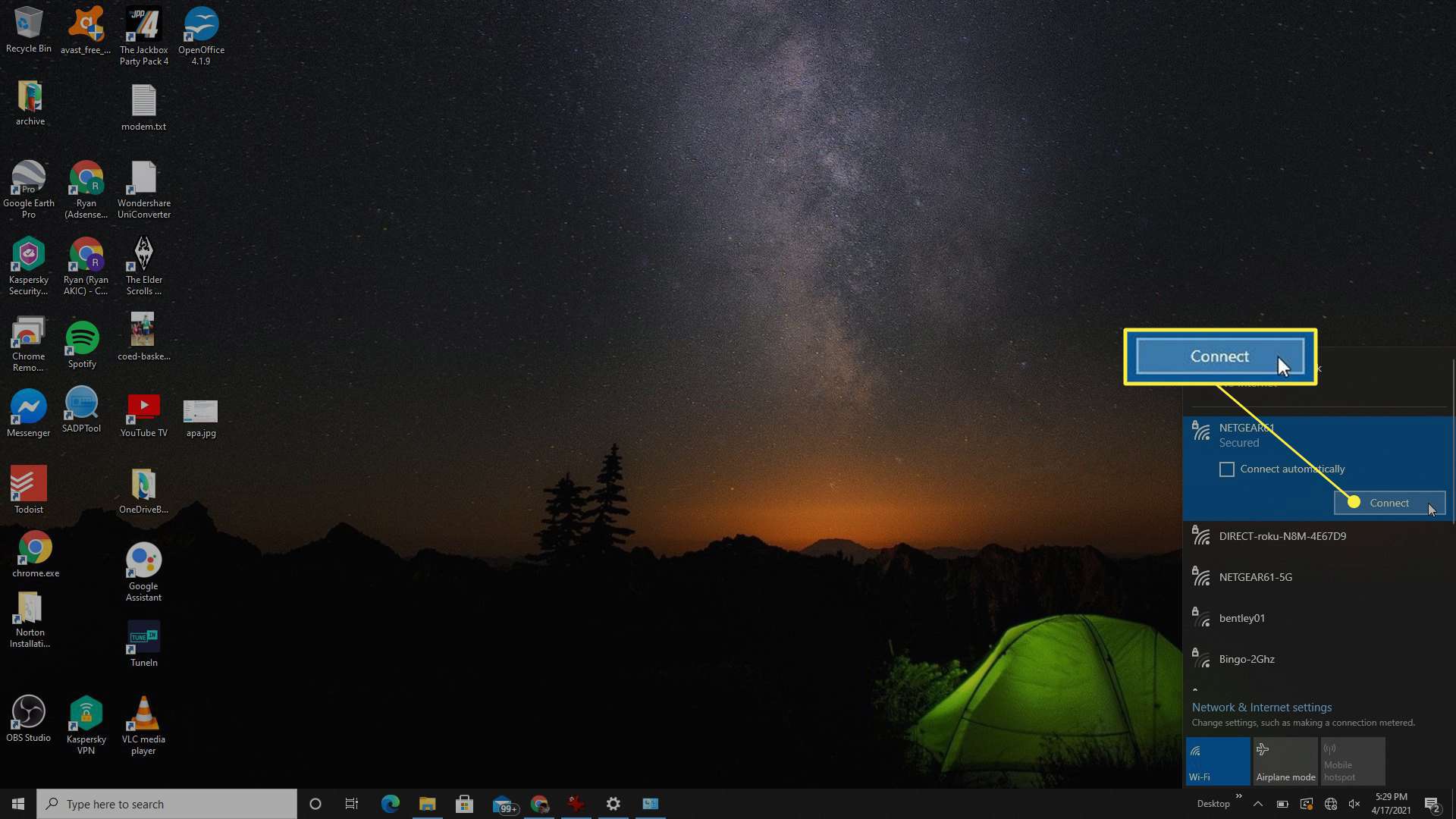Open Network and Internet settings
Viewport: 1456px width, 819px height.
click(1262, 707)
